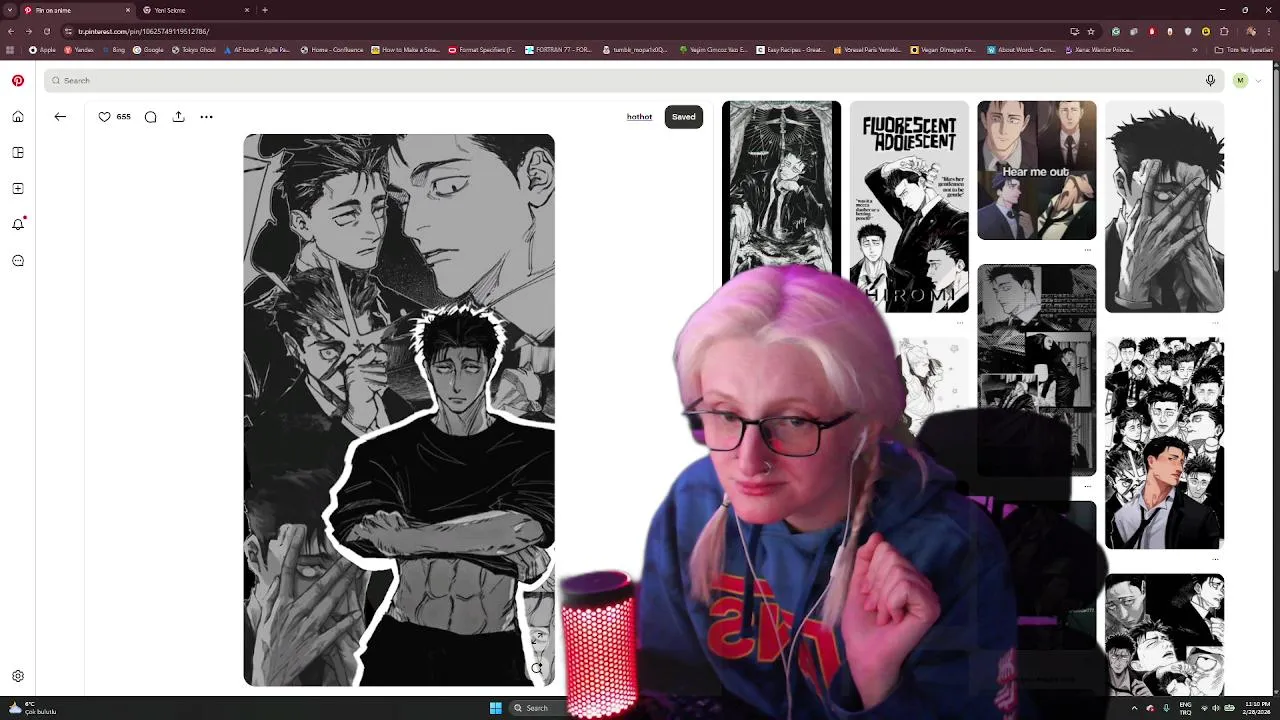This screenshot has height=720, width=1280.
Task: Open the Google bookmark
Action: pyautogui.click(x=149, y=50)
